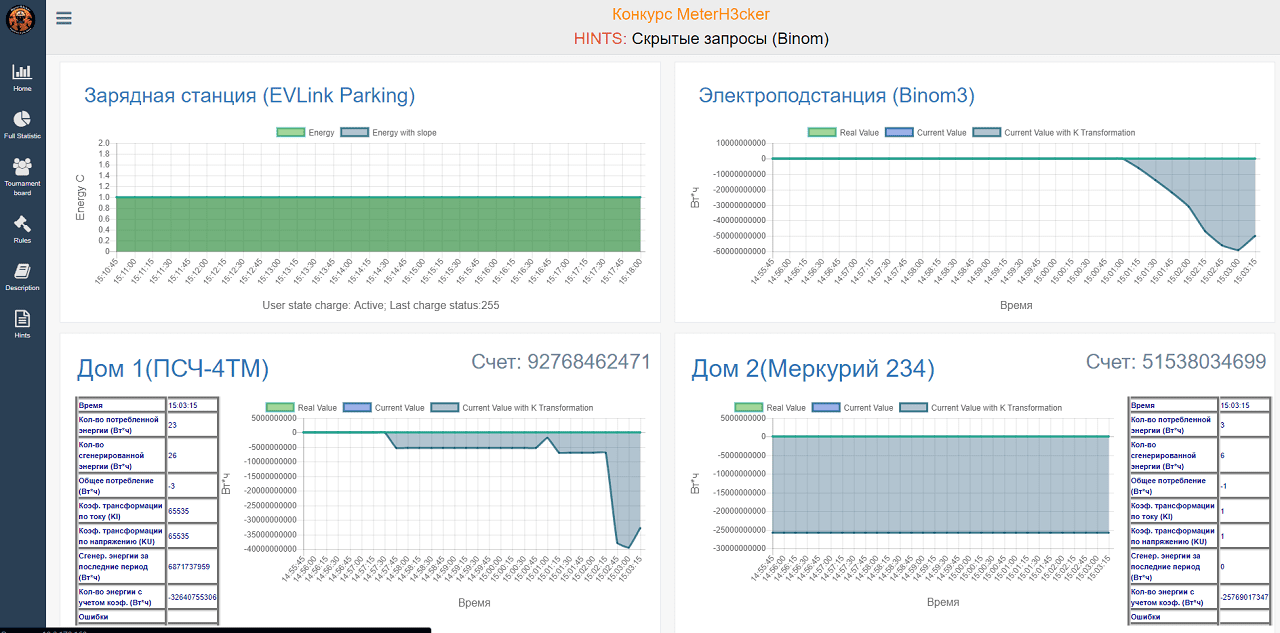This screenshot has width=1280, height=633.
Task: Click Ошибки row in Дом 1 table
Action: coord(148,617)
